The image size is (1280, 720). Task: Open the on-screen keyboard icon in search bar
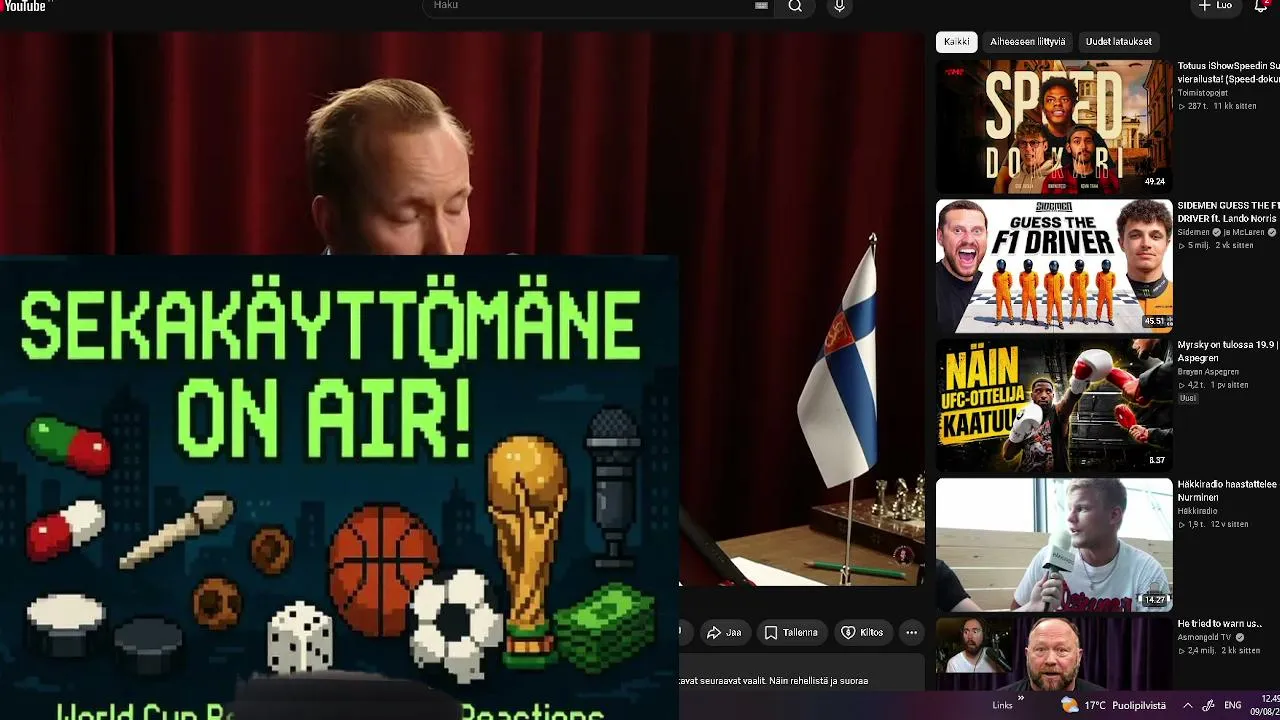761,6
